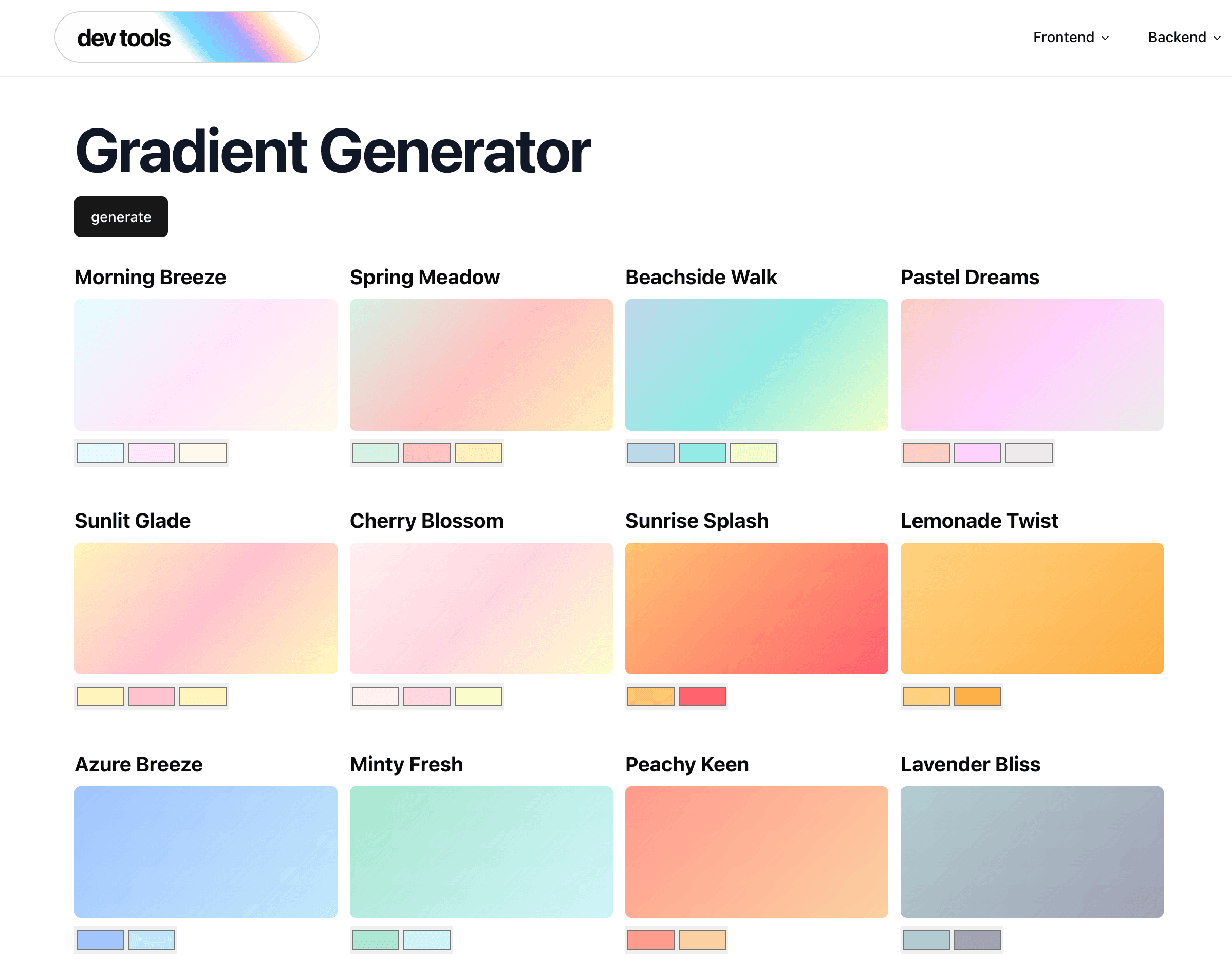Choose the salmon swatch under Peachy Keen
This screenshot has width=1232, height=959.
(650, 940)
